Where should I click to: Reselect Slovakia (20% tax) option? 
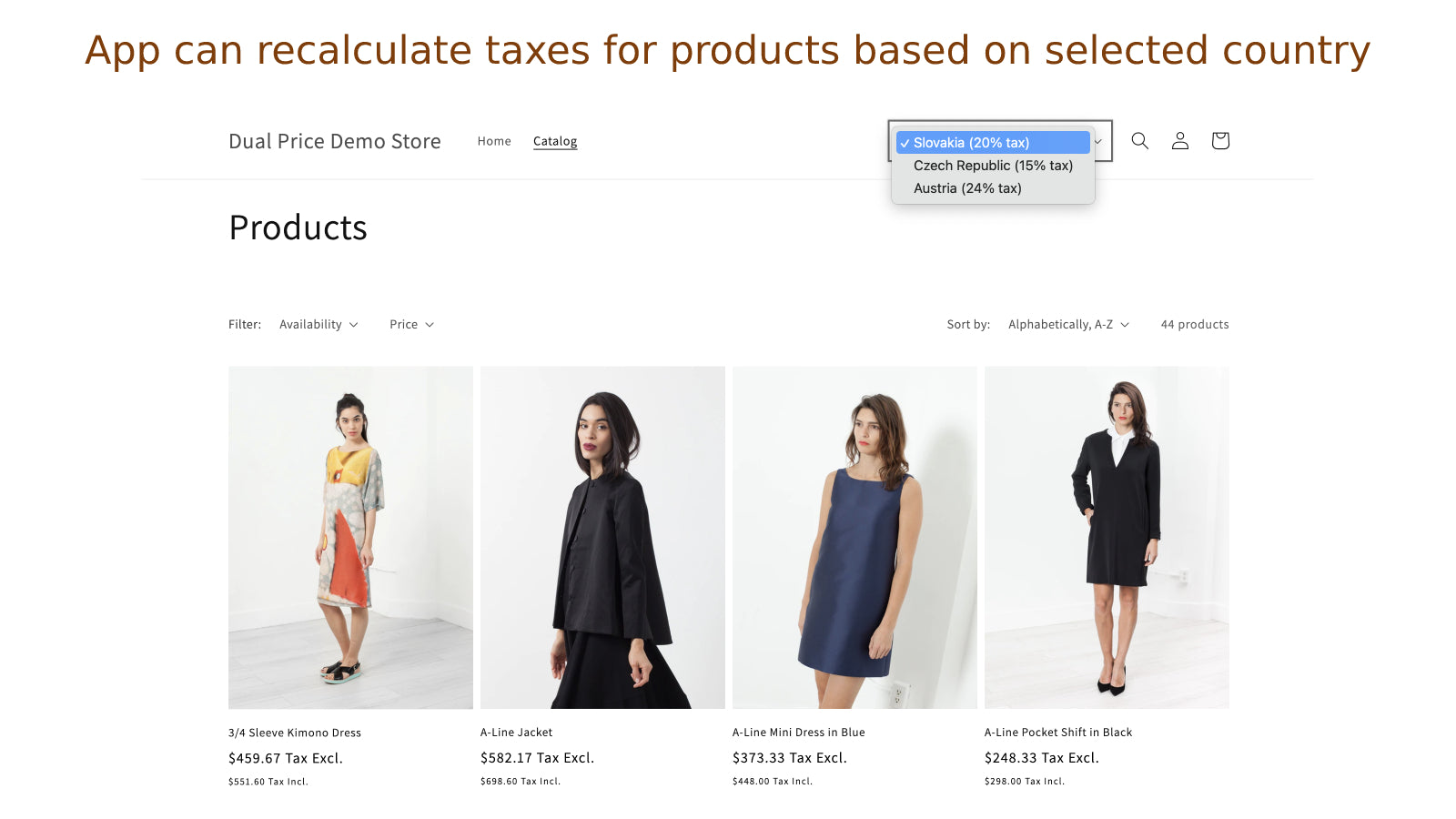point(970,142)
